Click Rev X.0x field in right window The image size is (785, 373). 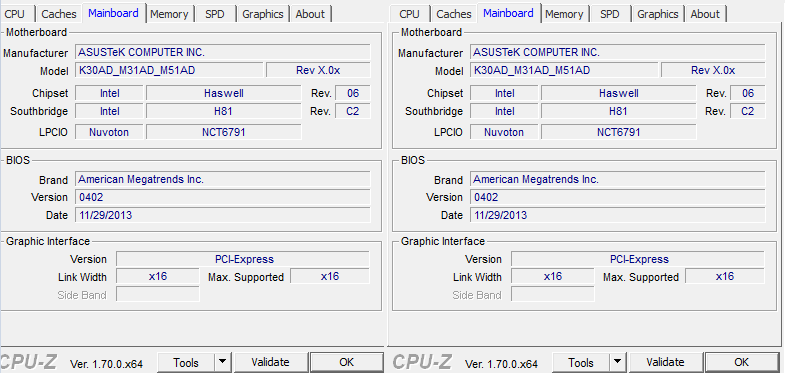click(x=713, y=70)
